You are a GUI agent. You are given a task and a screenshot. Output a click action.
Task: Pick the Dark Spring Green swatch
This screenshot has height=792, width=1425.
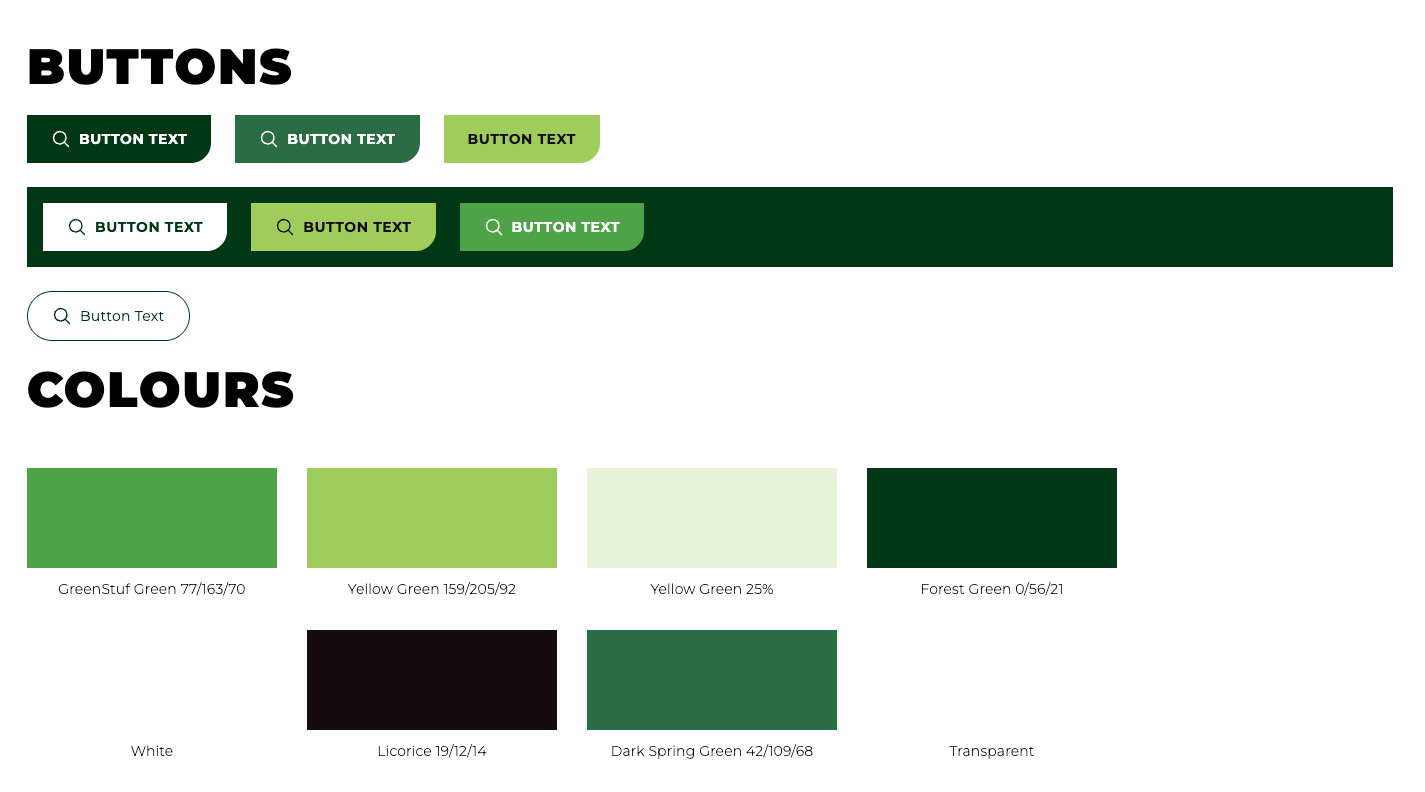712,680
